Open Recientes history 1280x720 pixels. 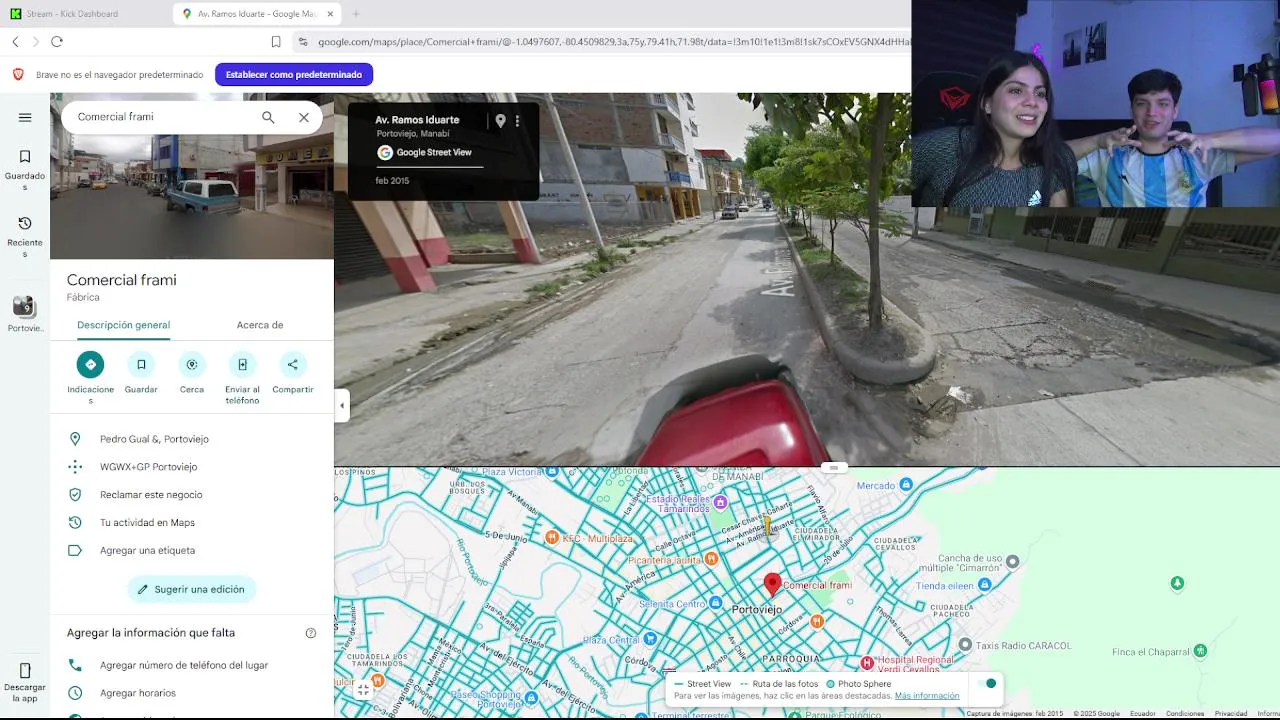click(x=25, y=236)
